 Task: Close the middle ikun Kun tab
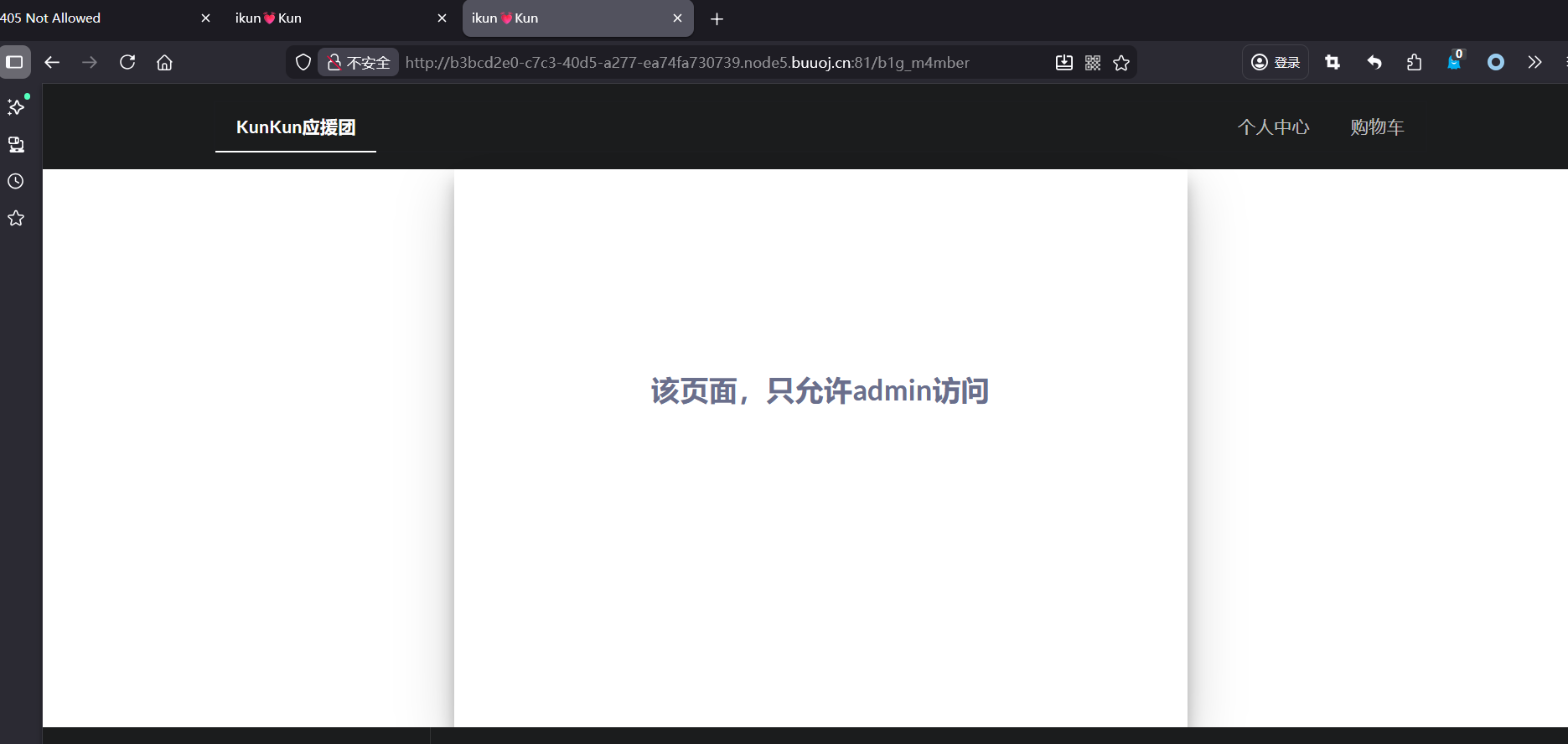(x=442, y=18)
